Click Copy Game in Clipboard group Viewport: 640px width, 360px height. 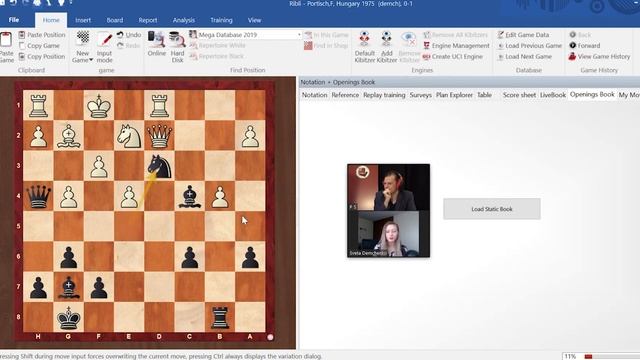point(39,46)
